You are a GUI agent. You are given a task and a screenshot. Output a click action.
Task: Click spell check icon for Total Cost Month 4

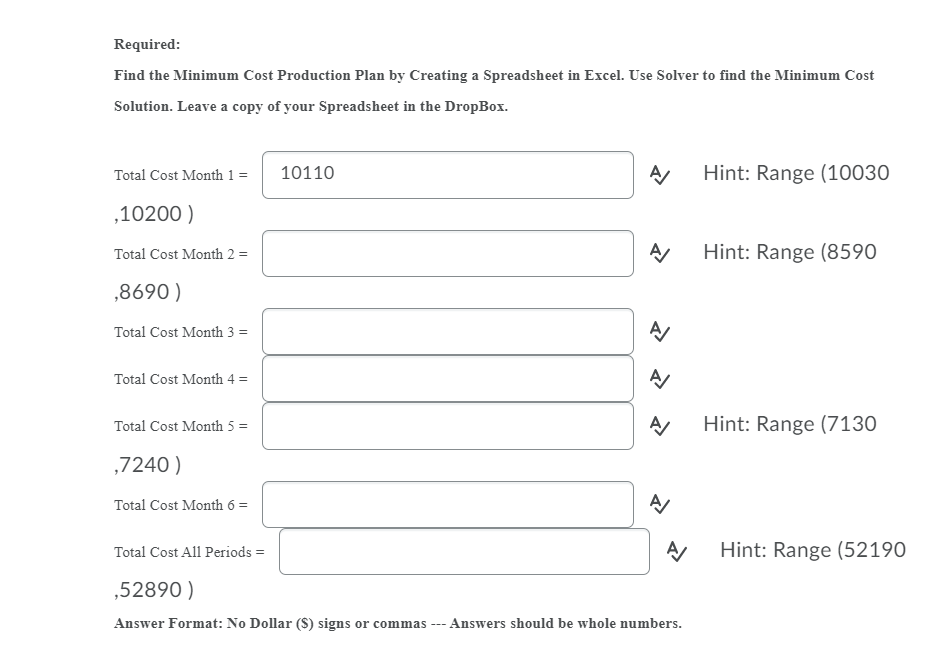pyautogui.click(x=658, y=378)
